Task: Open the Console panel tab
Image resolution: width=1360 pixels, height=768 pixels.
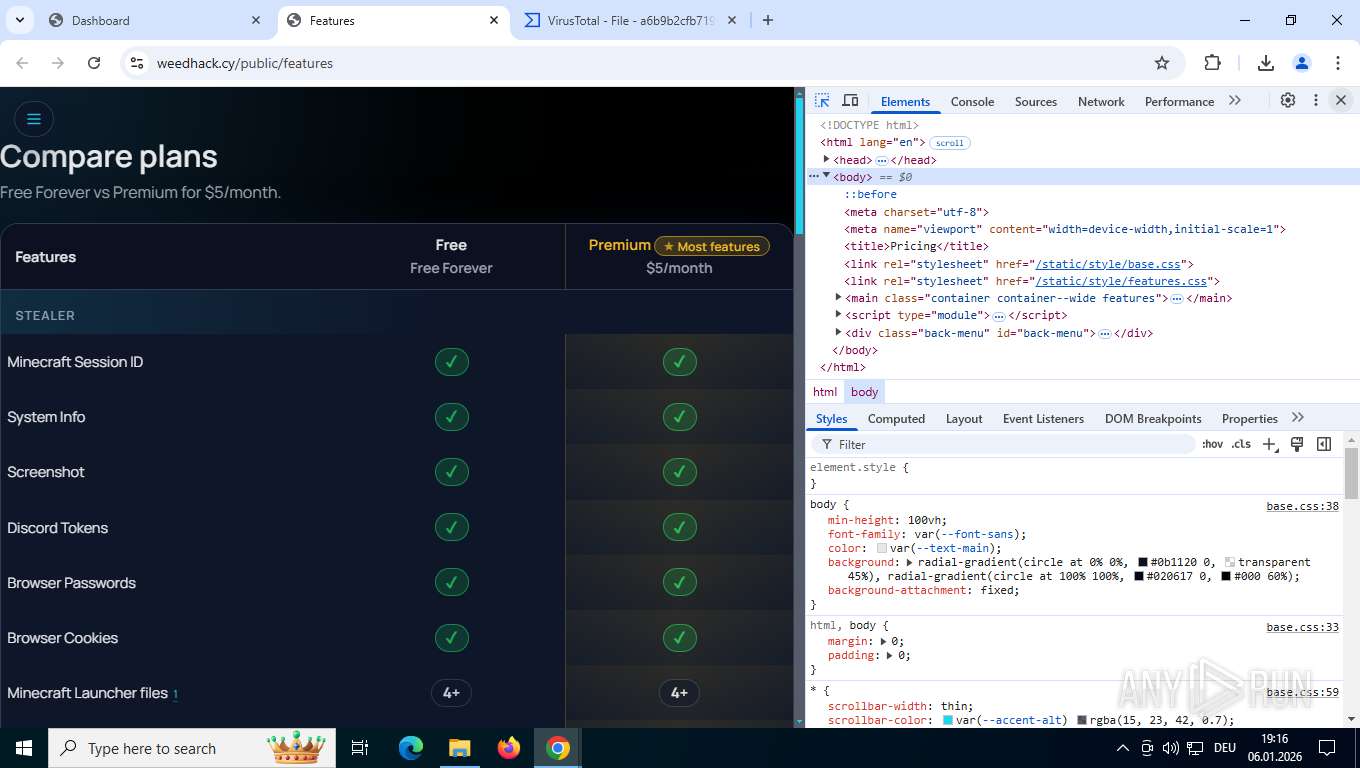Action: point(972,101)
